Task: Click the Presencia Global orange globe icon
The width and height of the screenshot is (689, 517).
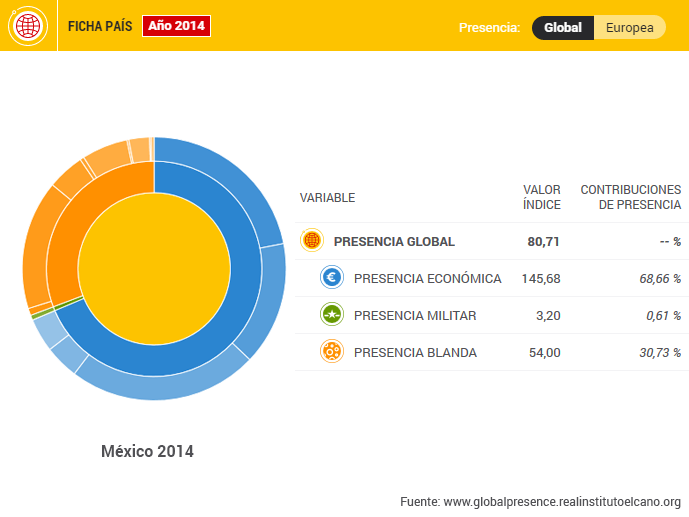Action: coord(311,241)
